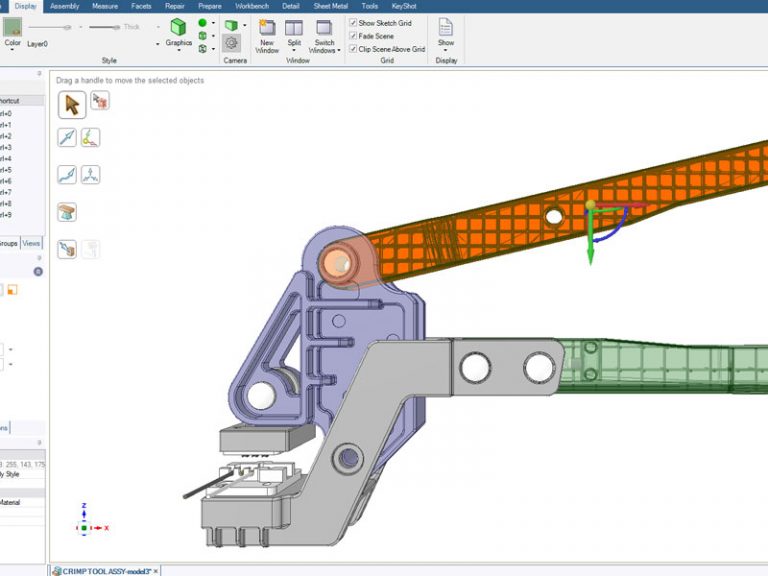Open the Graphics style cube
The height and width of the screenshot is (576, 768).
tap(178, 28)
